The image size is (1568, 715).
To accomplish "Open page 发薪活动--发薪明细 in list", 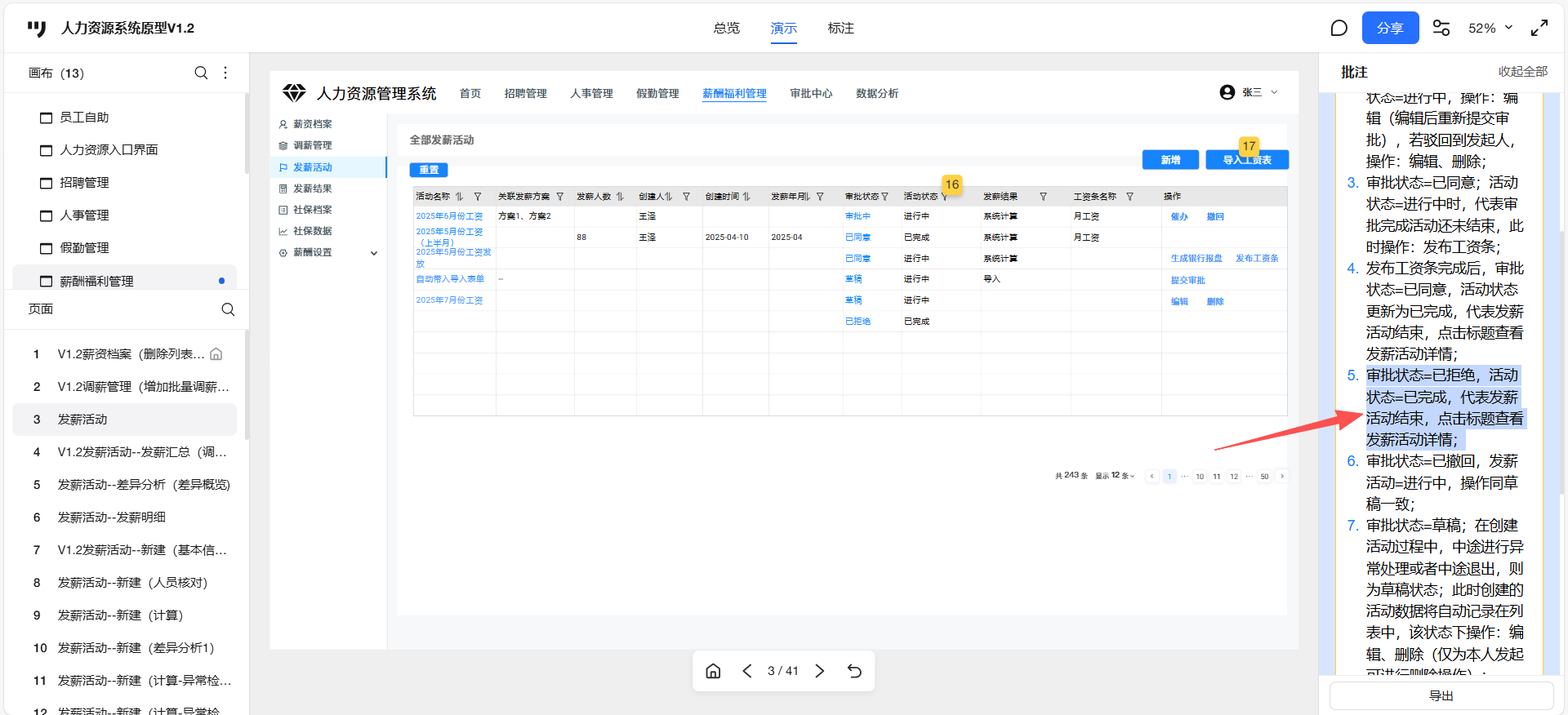I will [111, 517].
